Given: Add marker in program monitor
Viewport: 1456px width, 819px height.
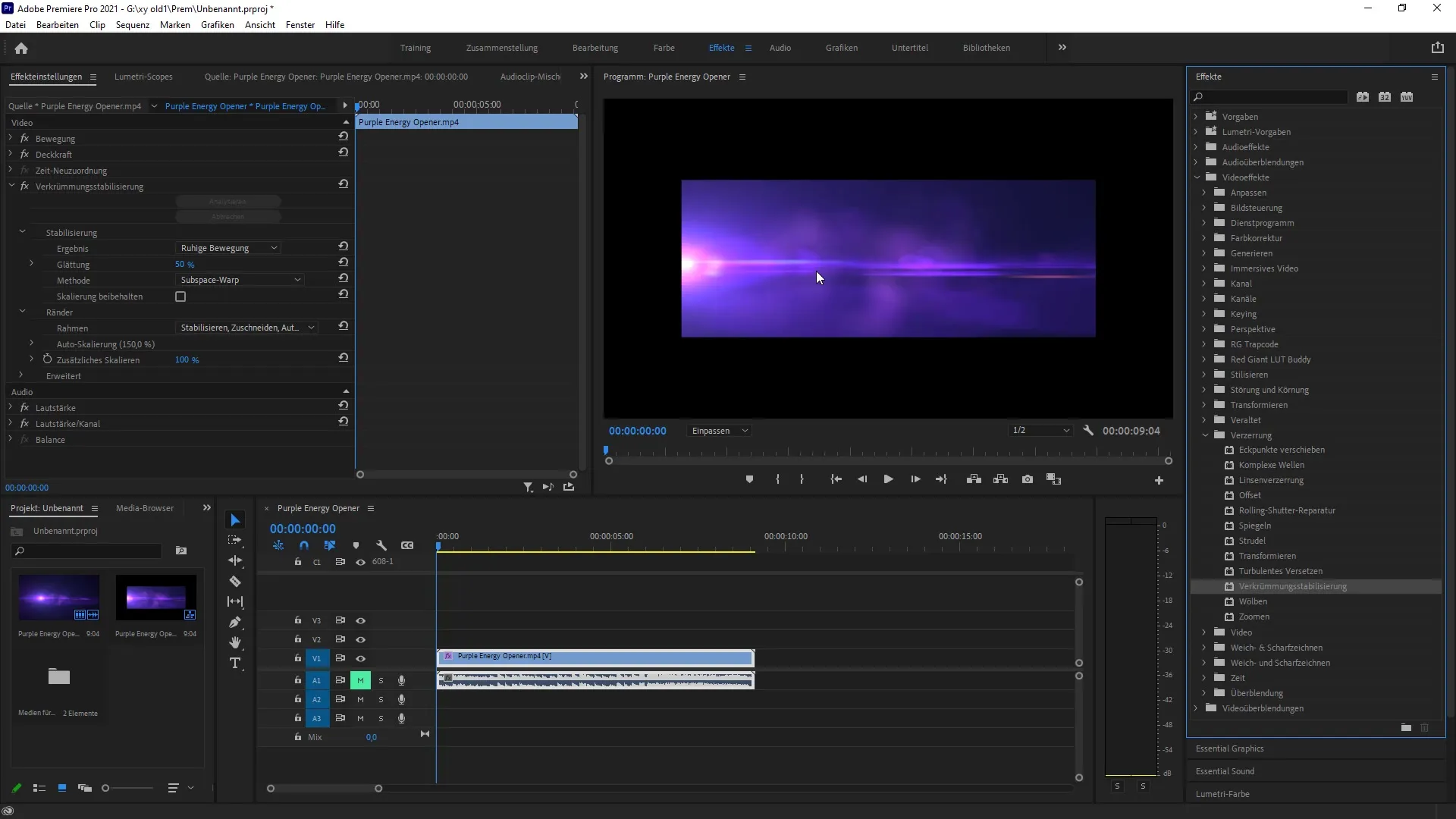Looking at the screenshot, I should (749, 479).
